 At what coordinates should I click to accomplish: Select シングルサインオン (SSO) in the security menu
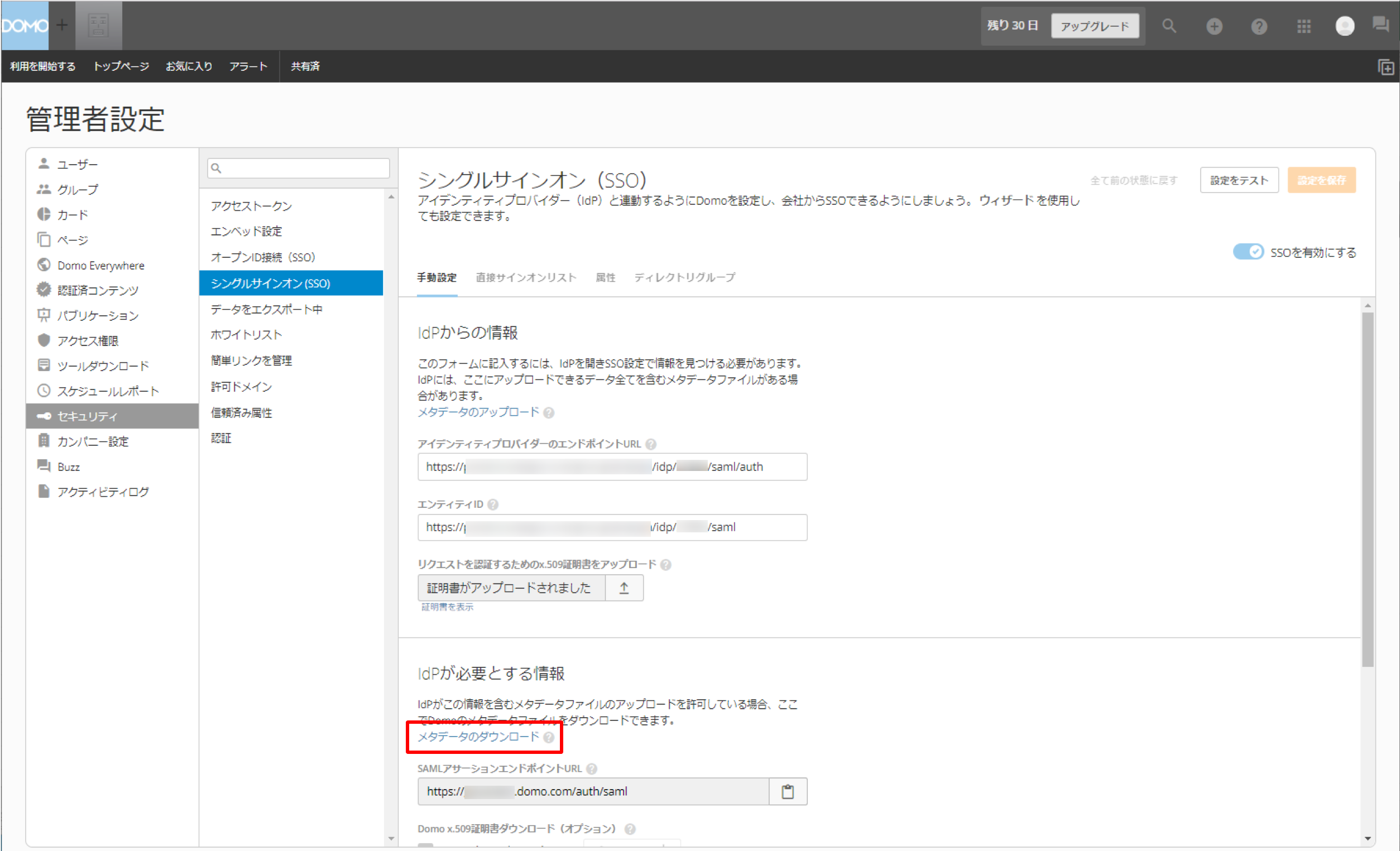point(291,283)
